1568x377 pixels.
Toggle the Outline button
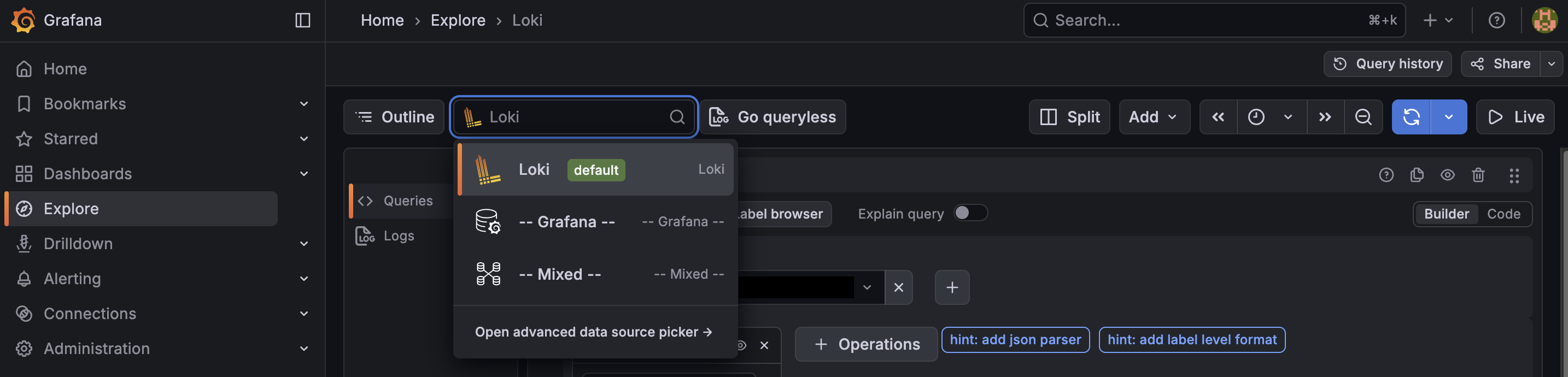pyautogui.click(x=394, y=117)
